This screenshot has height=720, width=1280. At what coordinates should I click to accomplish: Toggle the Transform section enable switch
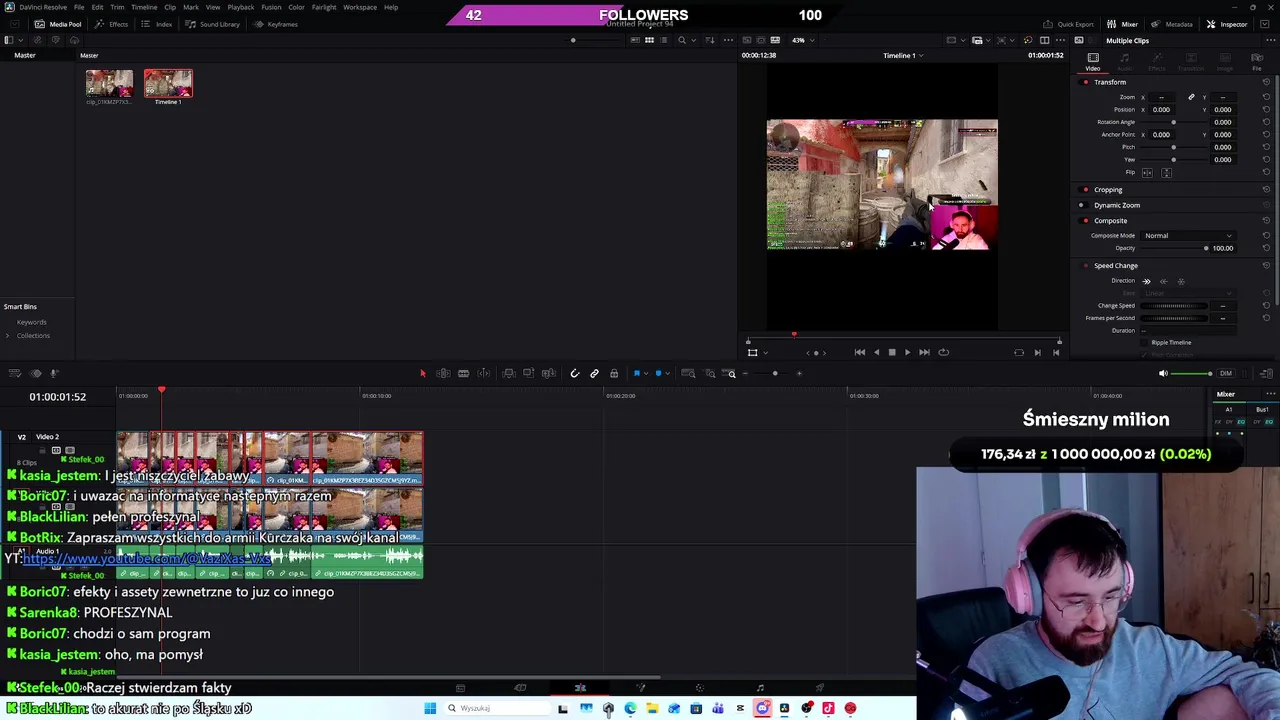[x=1086, y=82]
